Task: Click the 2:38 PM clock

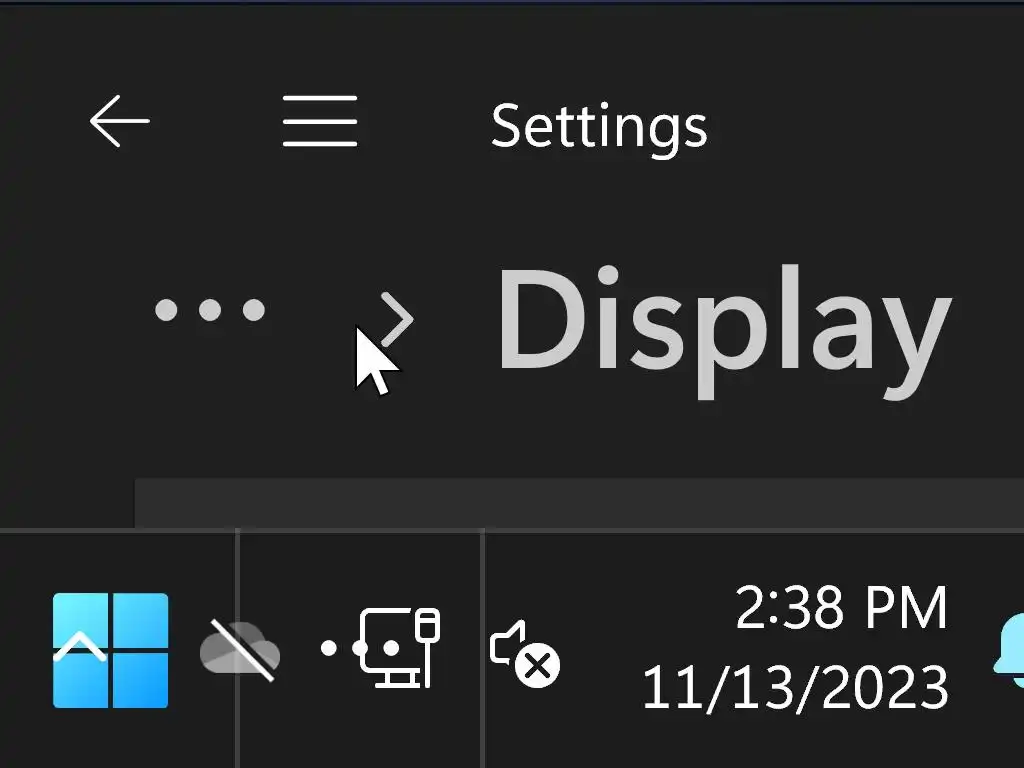Action: pos(840,608)
